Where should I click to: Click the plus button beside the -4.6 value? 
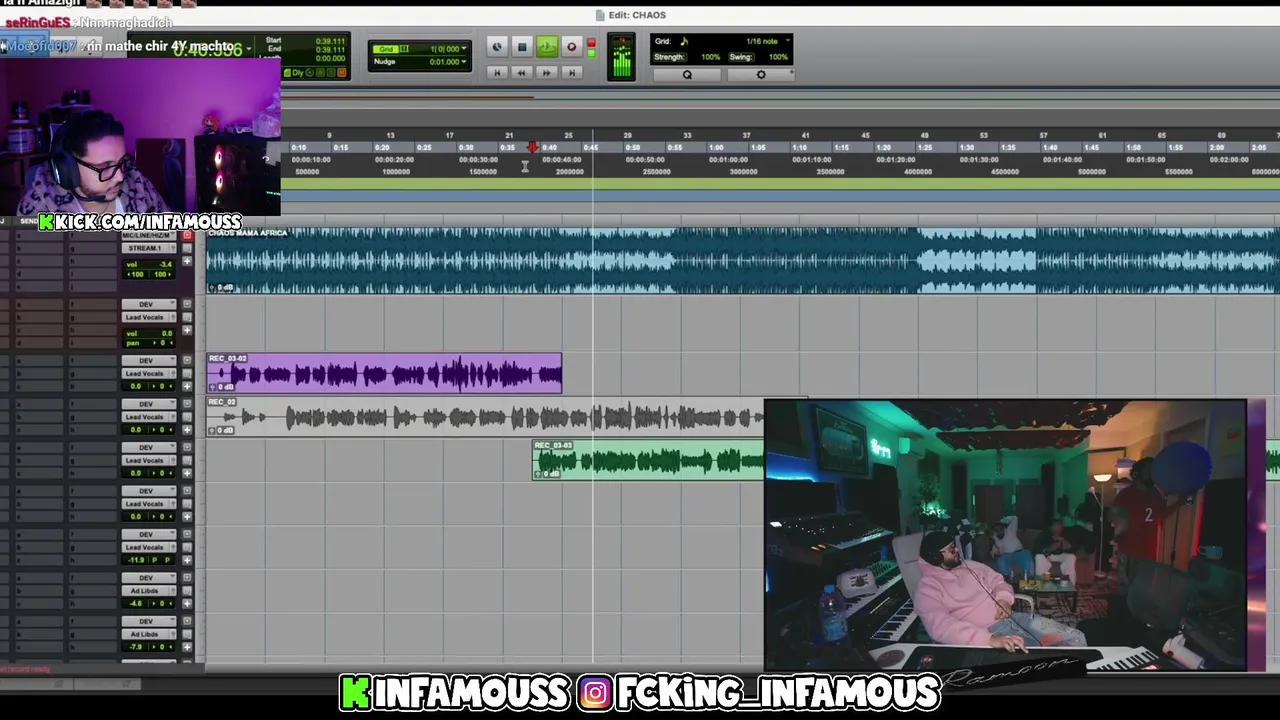[187, 604]
